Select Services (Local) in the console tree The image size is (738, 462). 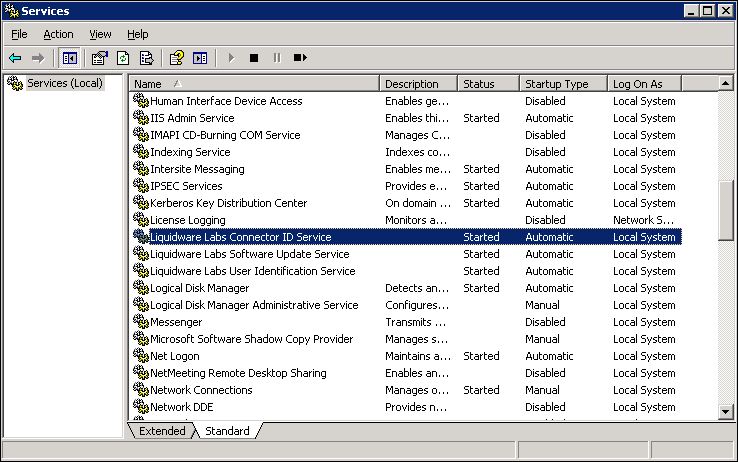click(x=64, y=83)
